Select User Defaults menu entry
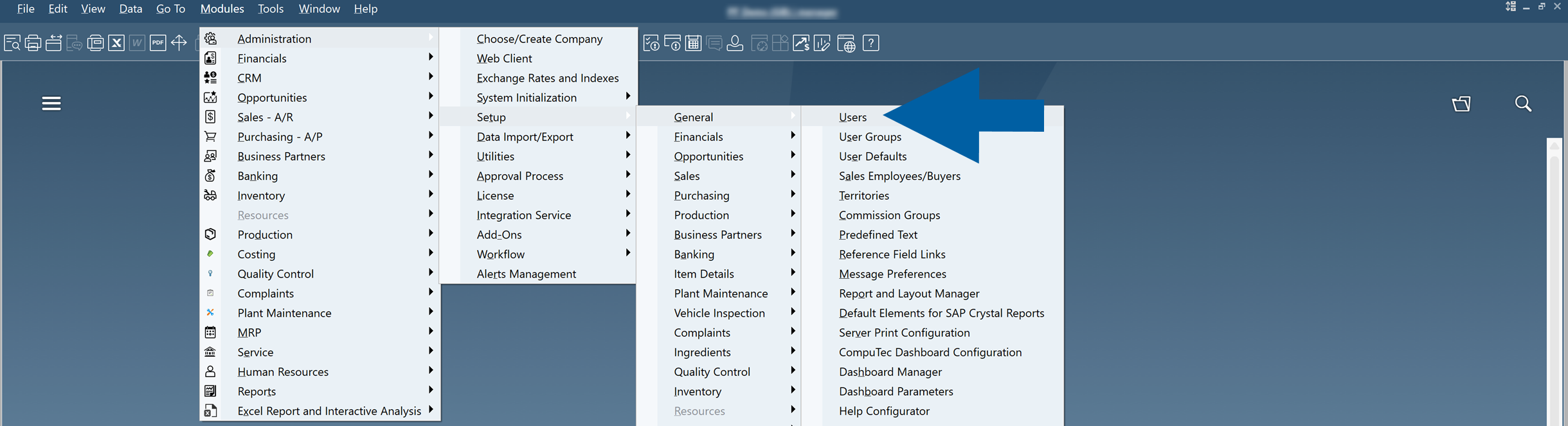 pyautogui.click(x=872, y=156)
